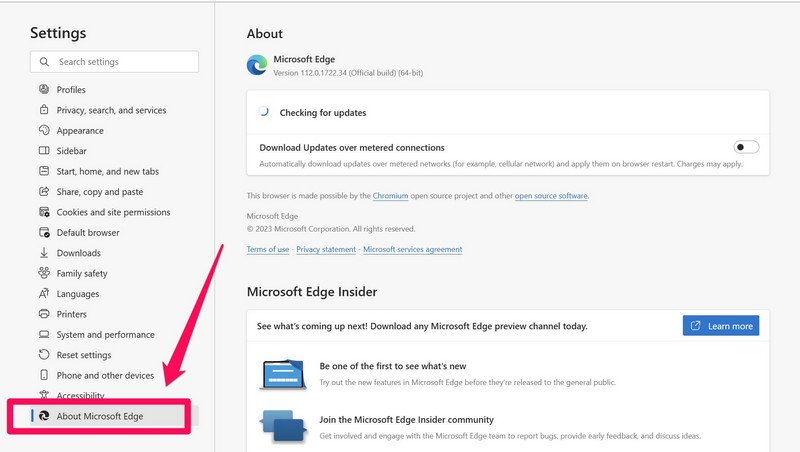Go to Appearance settings
The height and width of the screenshot is (452, 800).
click(x=80, y=131)
